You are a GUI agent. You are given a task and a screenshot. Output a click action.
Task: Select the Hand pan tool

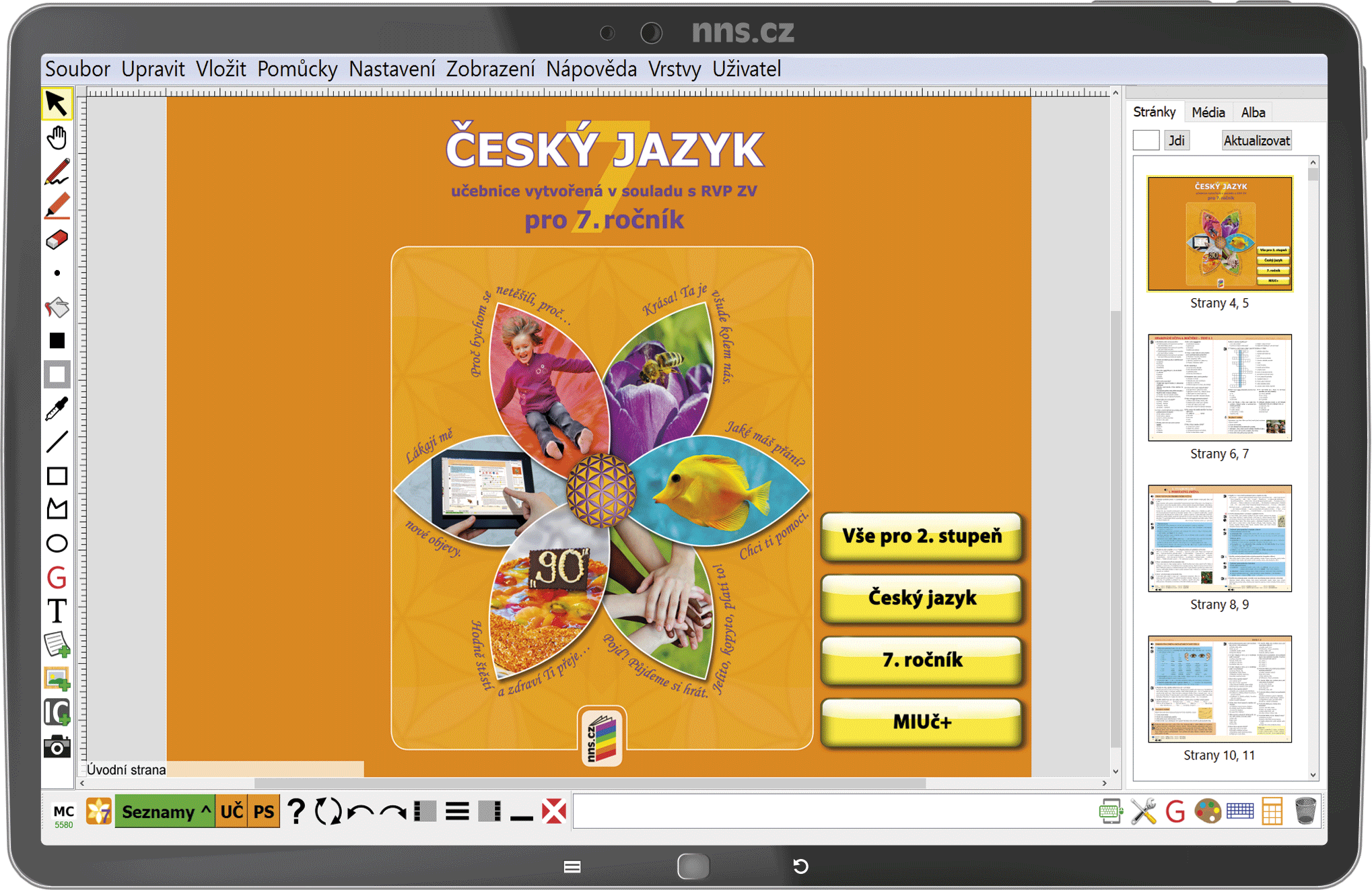point(57,138)
